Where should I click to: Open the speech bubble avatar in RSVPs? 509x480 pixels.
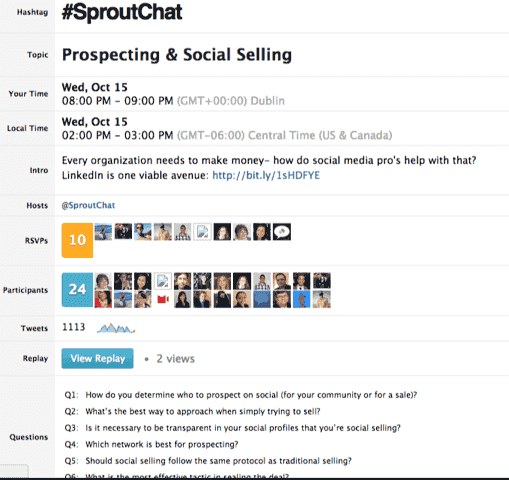[x=282, y=232]
